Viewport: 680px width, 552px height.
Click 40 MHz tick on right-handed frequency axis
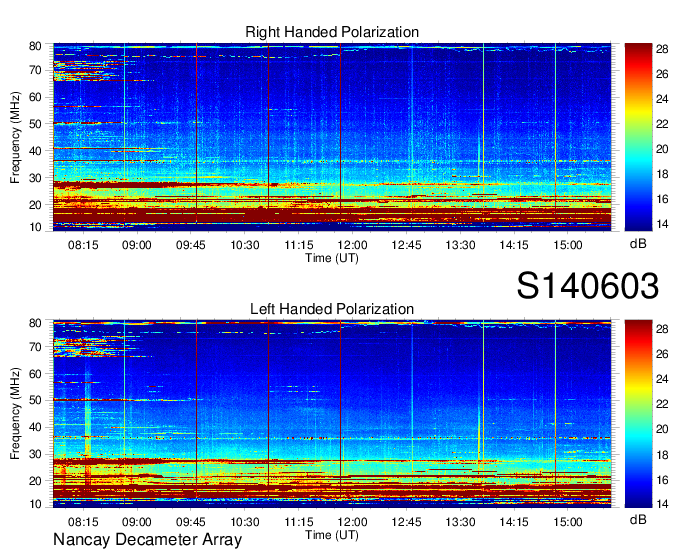tap(35, 151)
